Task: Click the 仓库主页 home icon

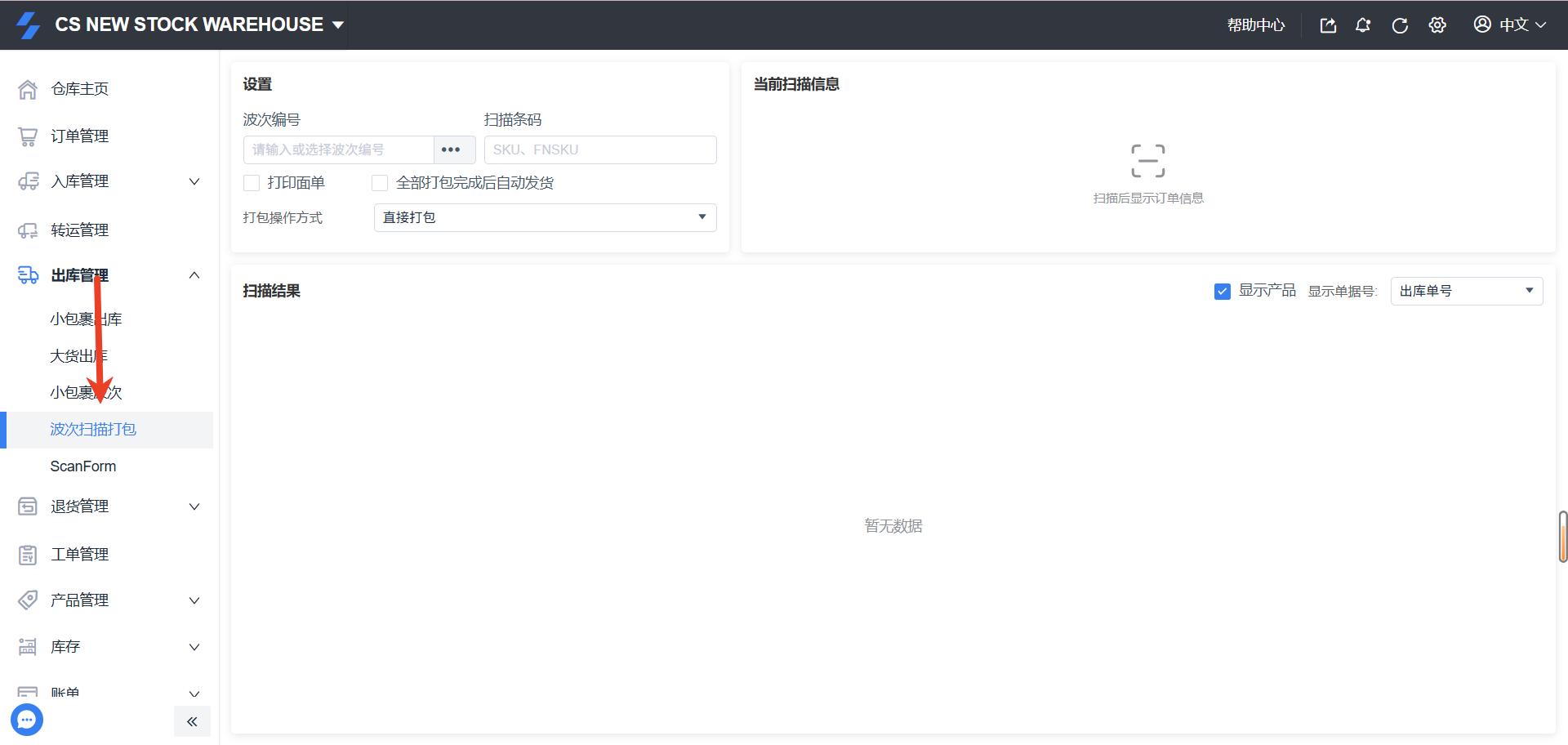Action: pyautogui.click(x=28, y=89)
